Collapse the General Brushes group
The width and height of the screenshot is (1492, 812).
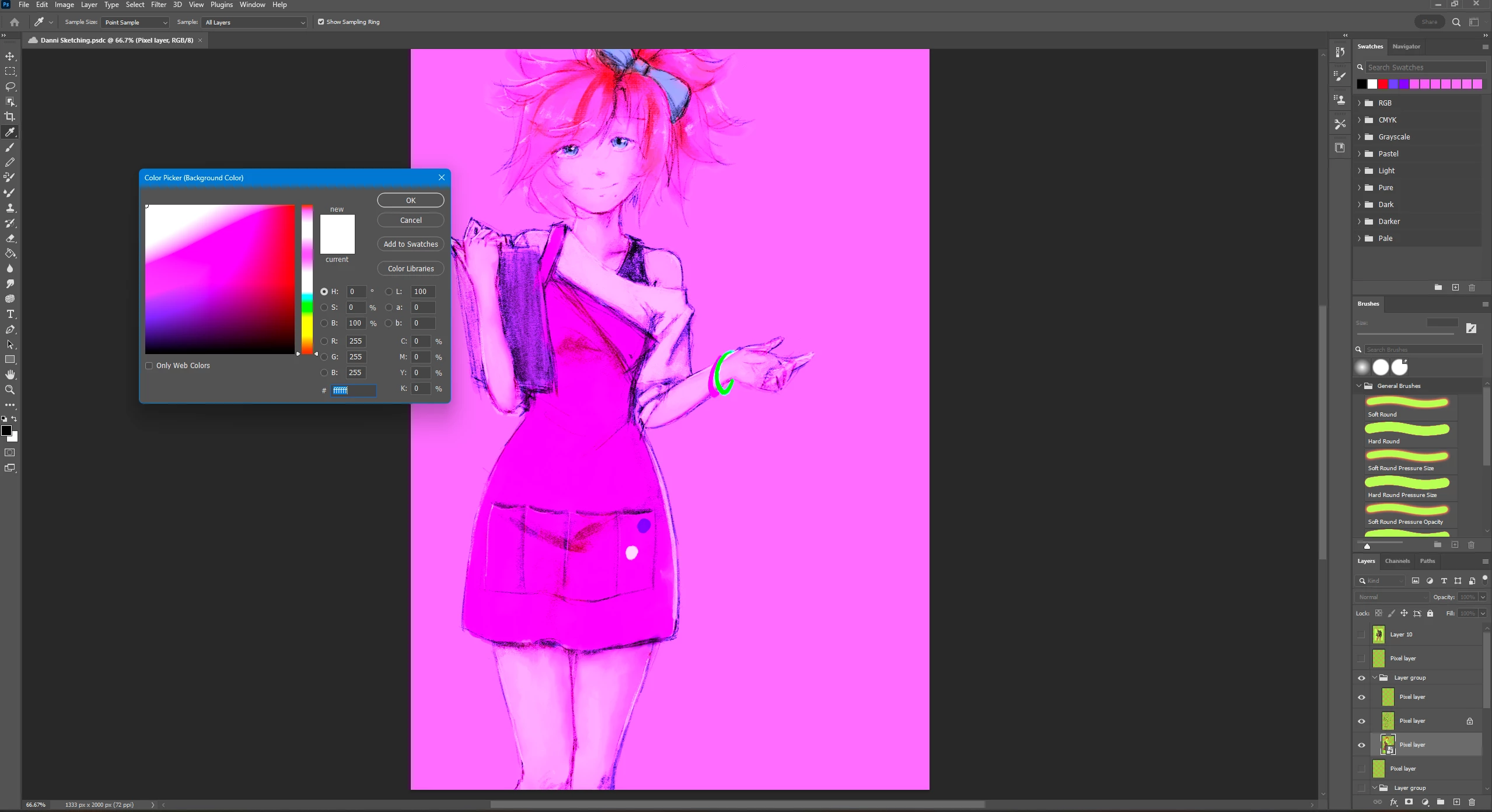(x=1359, y=386)
